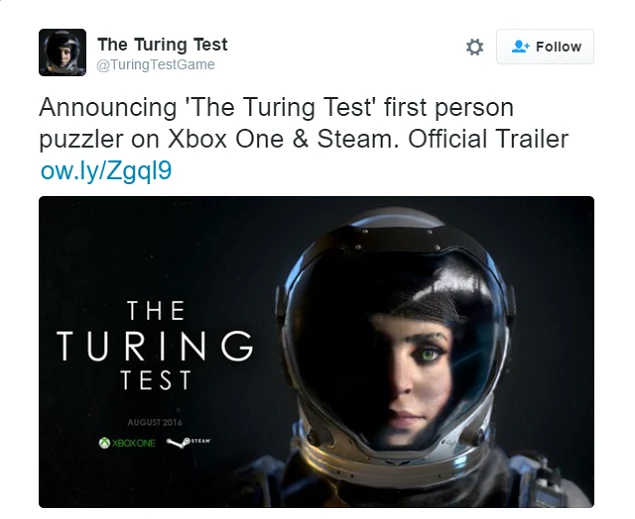The width and height of the screenshot is (635, 519).
Task: Click the person-plus icon on Follow button
Action: coord(520,47)
